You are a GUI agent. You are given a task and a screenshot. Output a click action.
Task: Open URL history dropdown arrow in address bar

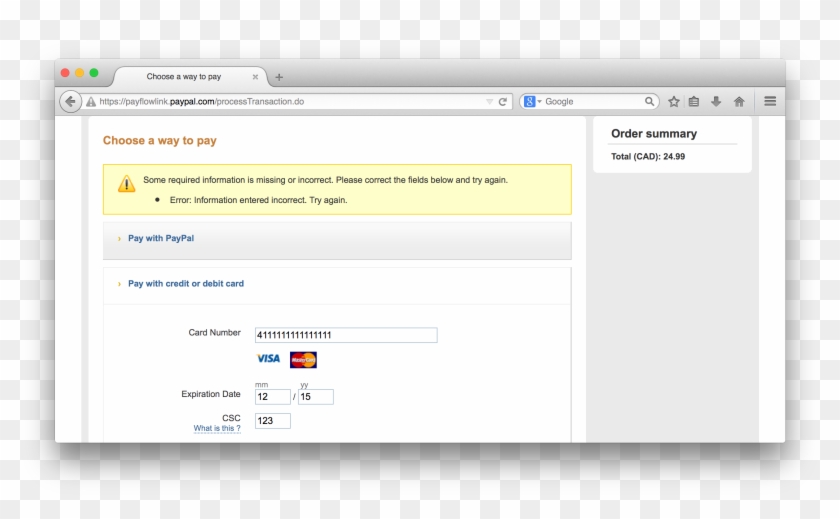point(489,101)
